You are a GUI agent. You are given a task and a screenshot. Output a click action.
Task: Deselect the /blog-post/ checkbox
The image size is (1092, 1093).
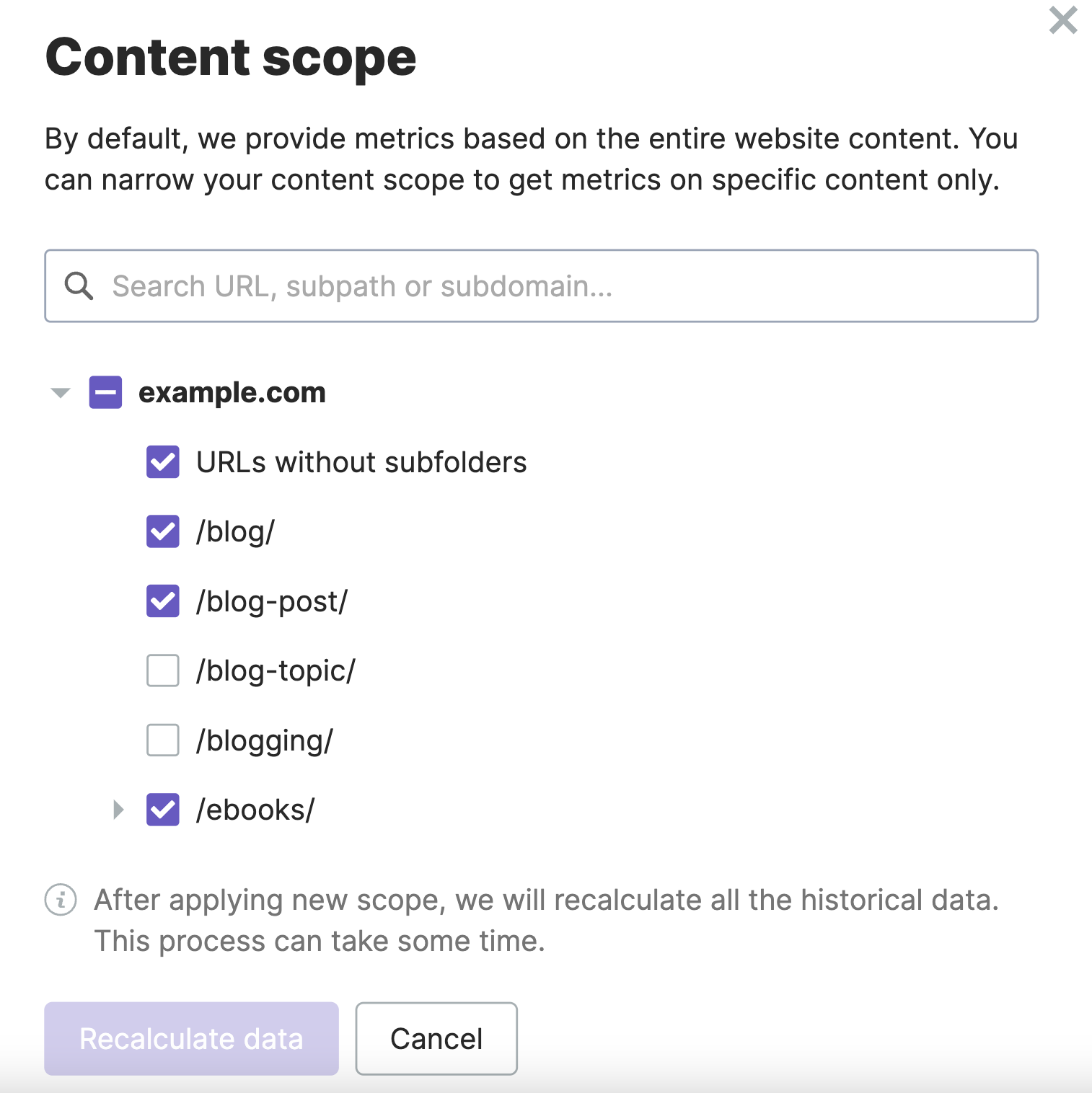pos(162,601)
